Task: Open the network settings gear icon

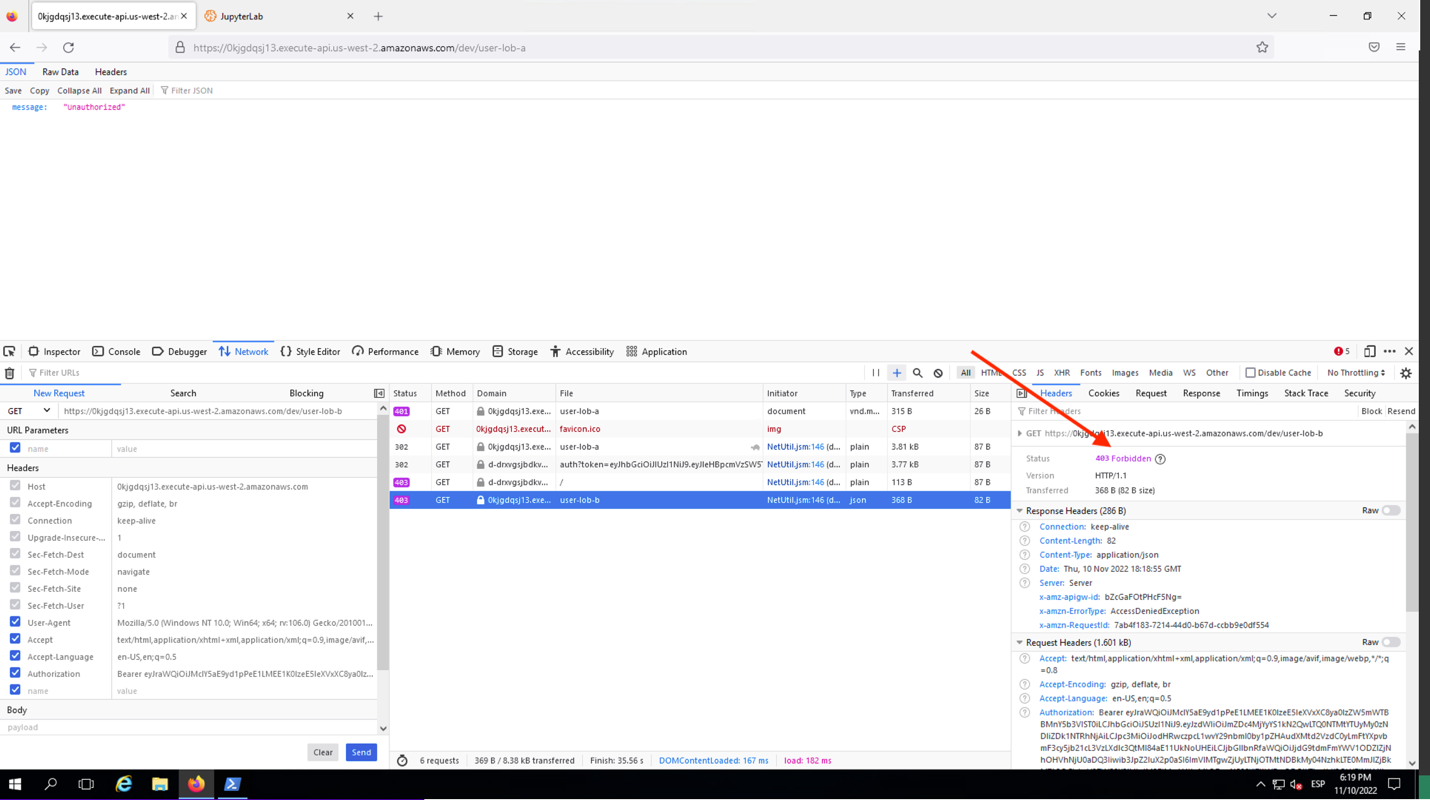Action: [x=1406, y=373]
